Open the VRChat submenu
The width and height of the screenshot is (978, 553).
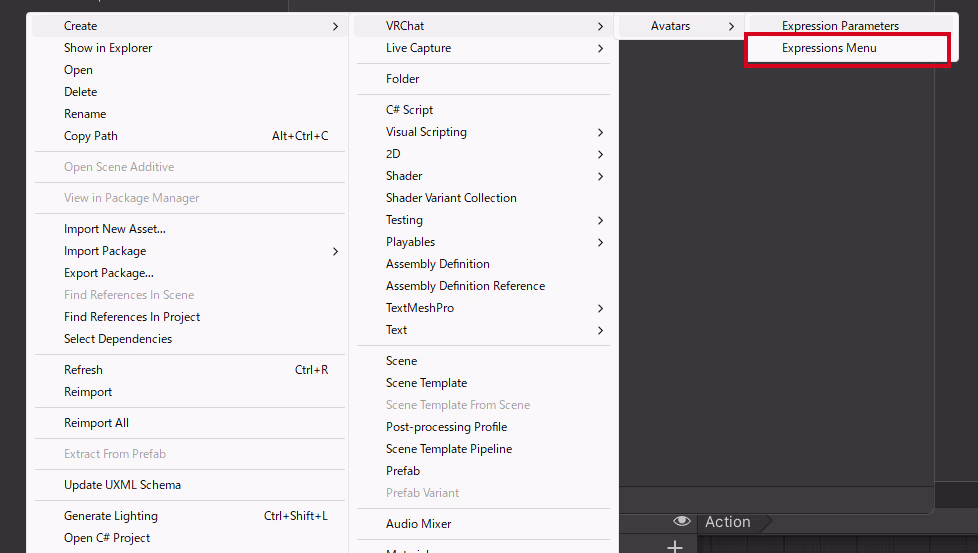tap(483, 26)
